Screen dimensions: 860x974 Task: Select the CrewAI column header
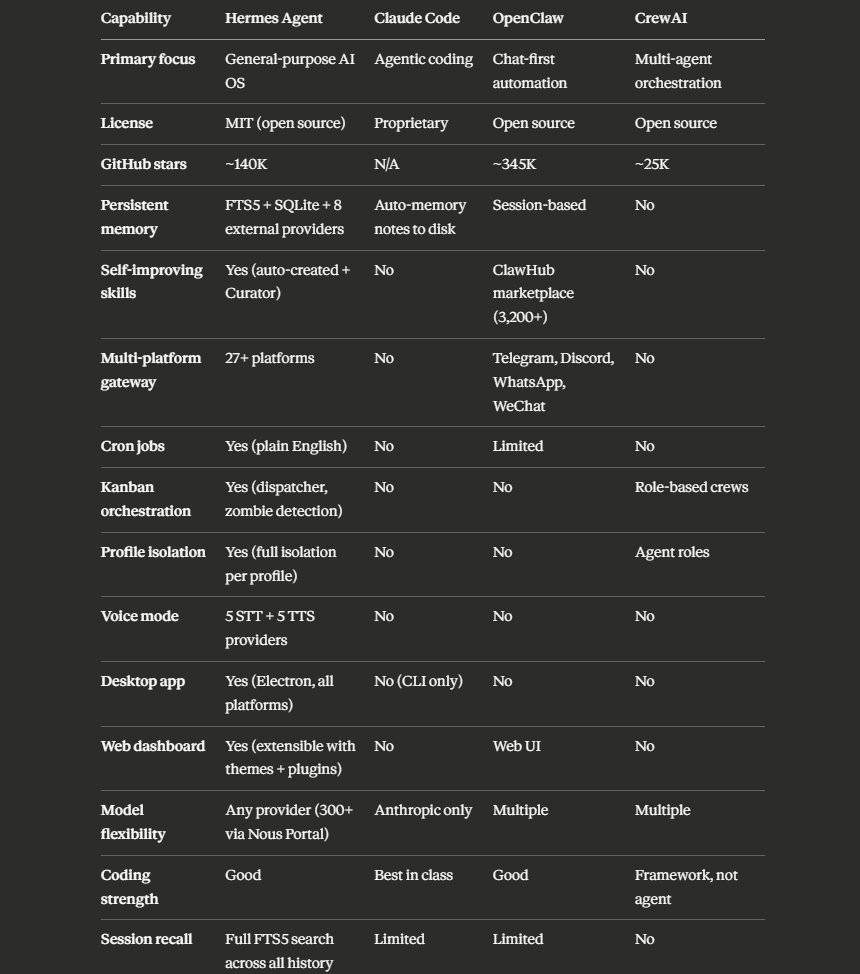[x=661, y=18]
